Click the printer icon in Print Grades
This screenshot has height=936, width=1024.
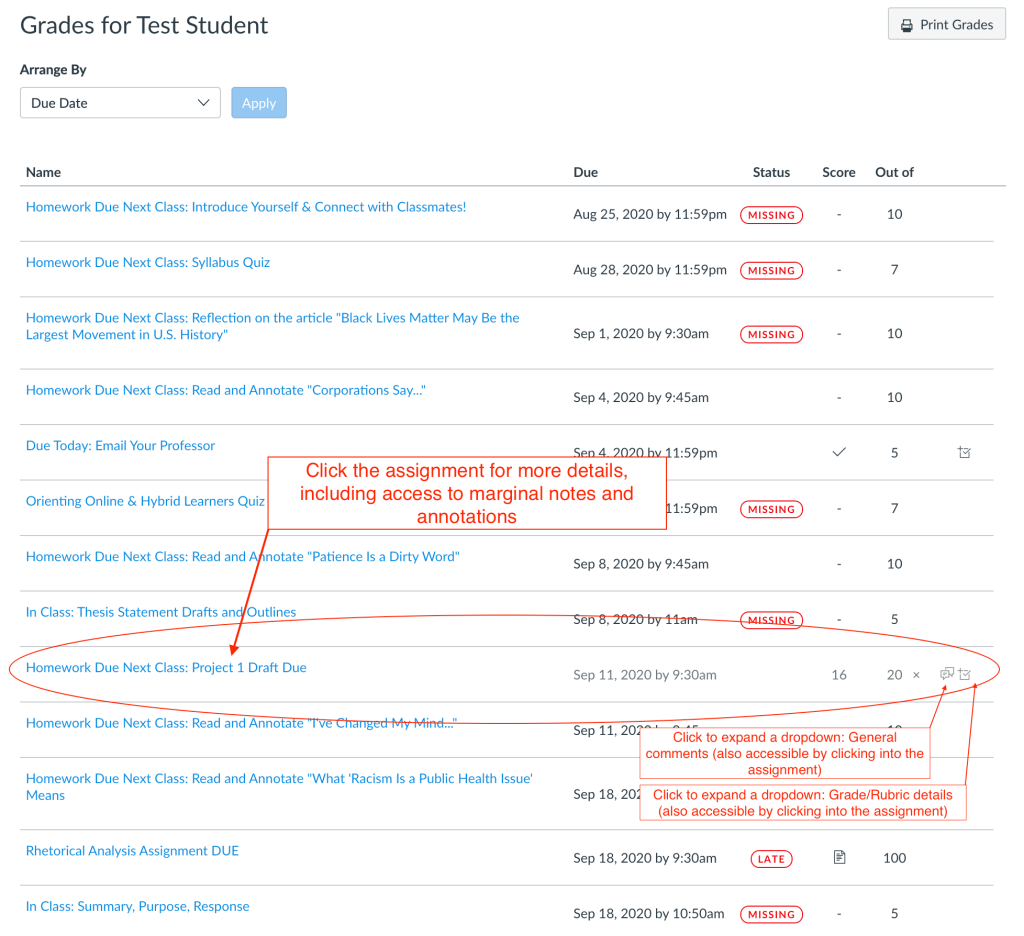point(907,25)
